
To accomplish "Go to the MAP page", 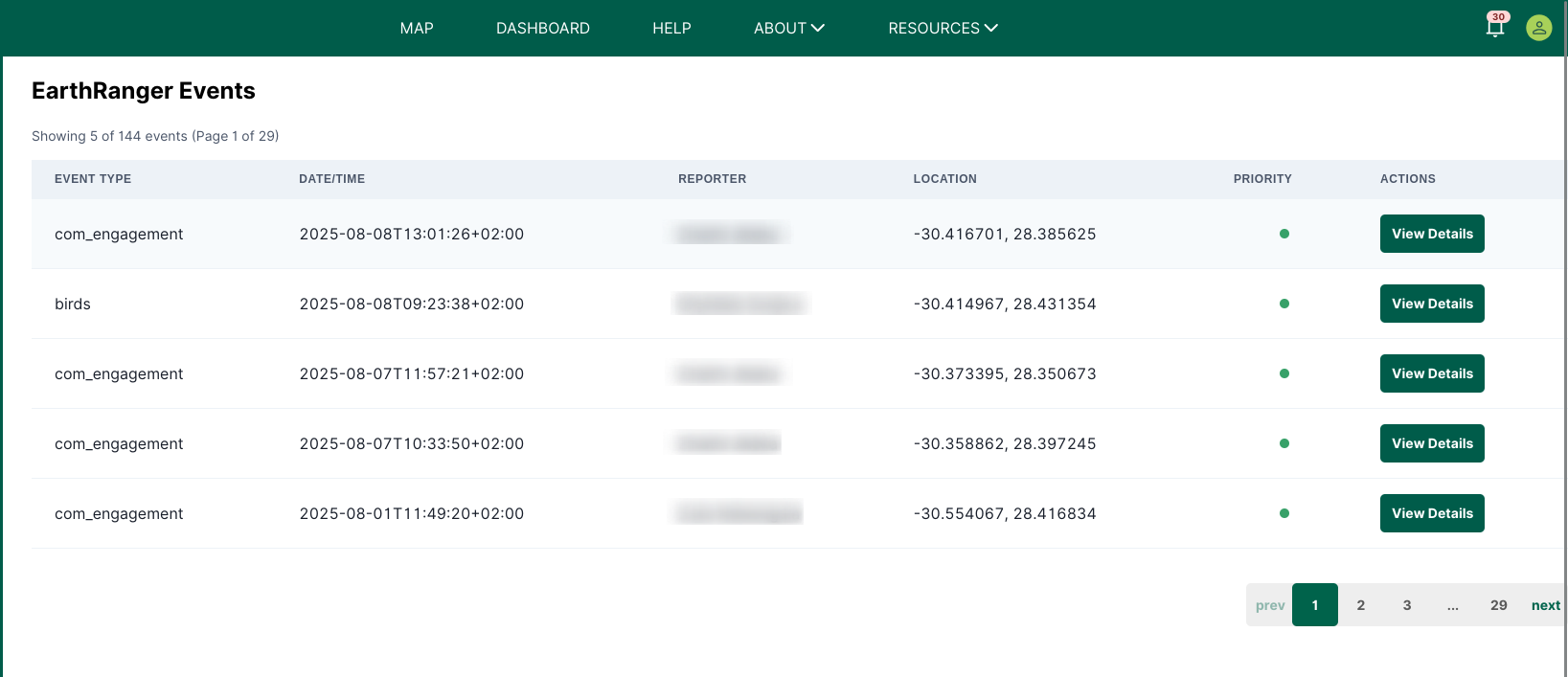I will (x=417, y=28).
